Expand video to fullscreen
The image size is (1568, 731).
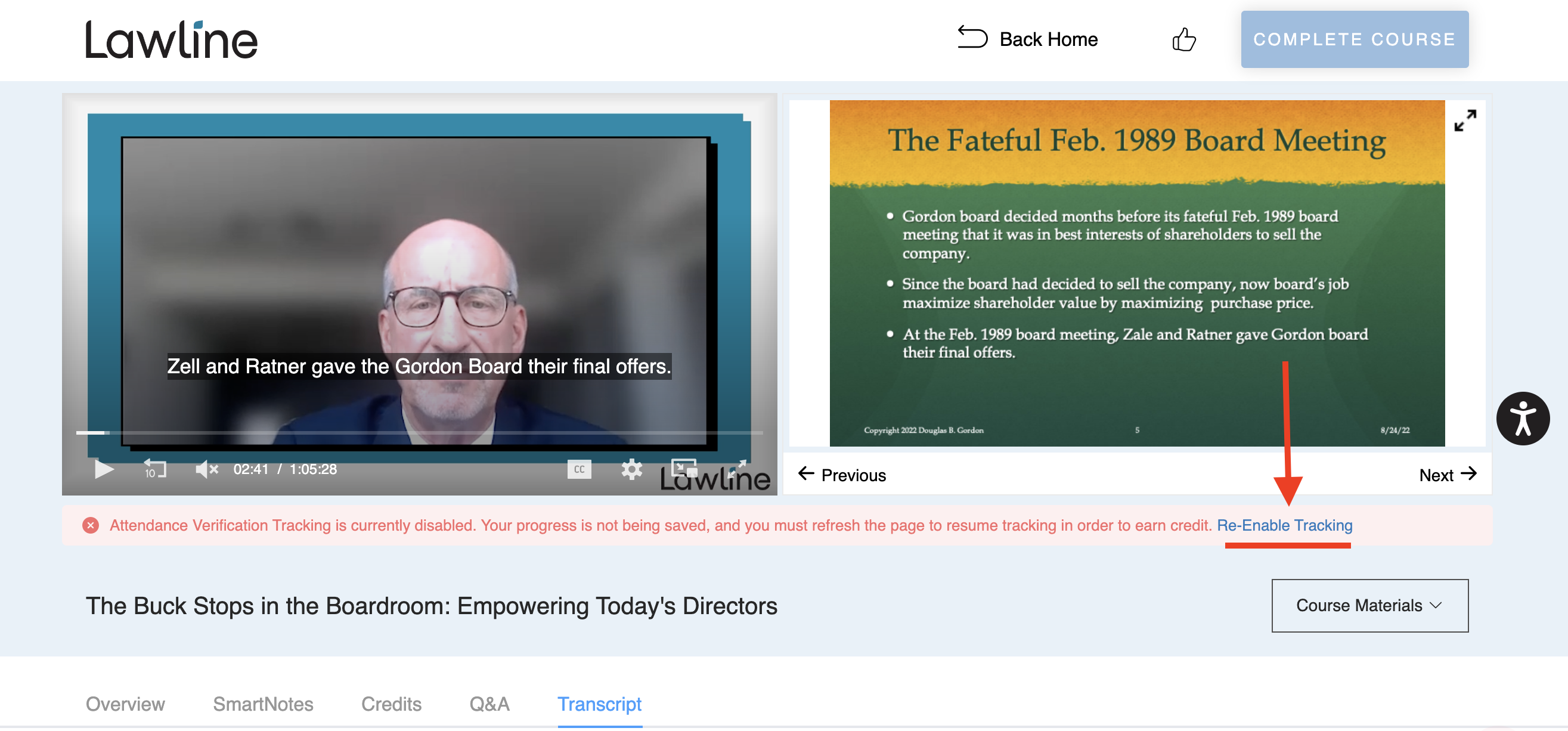click(x=737, y=469)
